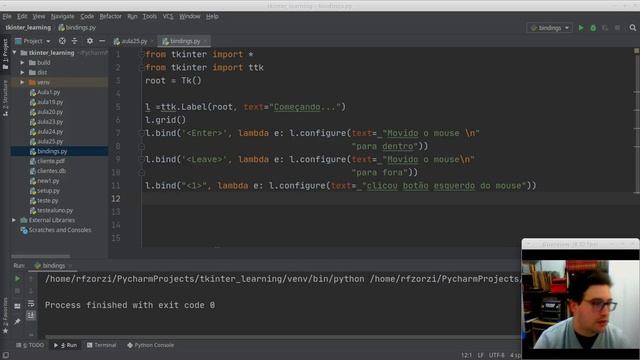Image resolution: width=640 pixels, height=360 pixels.
Task: Open the Structure side tab
Action: [x=5, y=98]
